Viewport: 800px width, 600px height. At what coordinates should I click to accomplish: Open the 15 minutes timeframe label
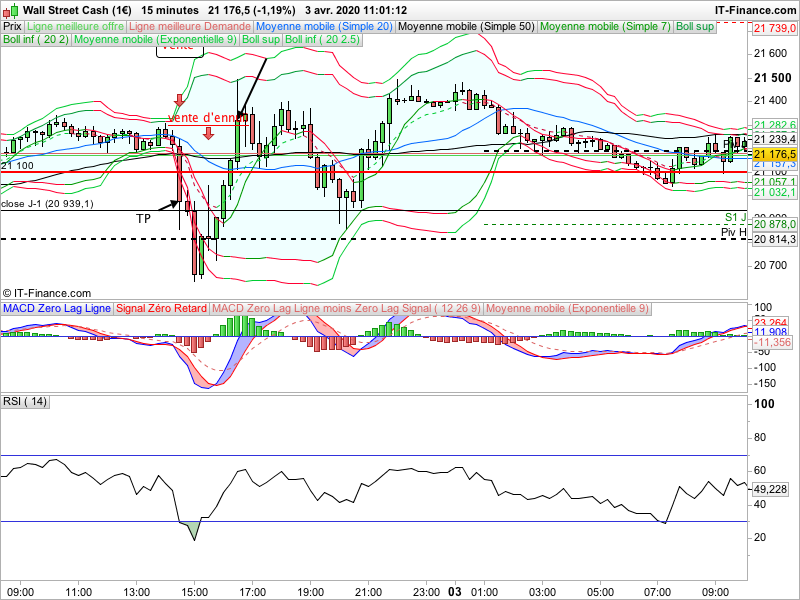[x=170, y=10]
